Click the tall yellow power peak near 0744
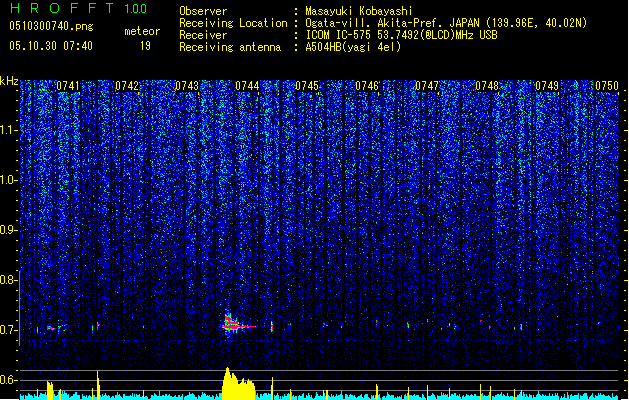 tap(238, 384)
